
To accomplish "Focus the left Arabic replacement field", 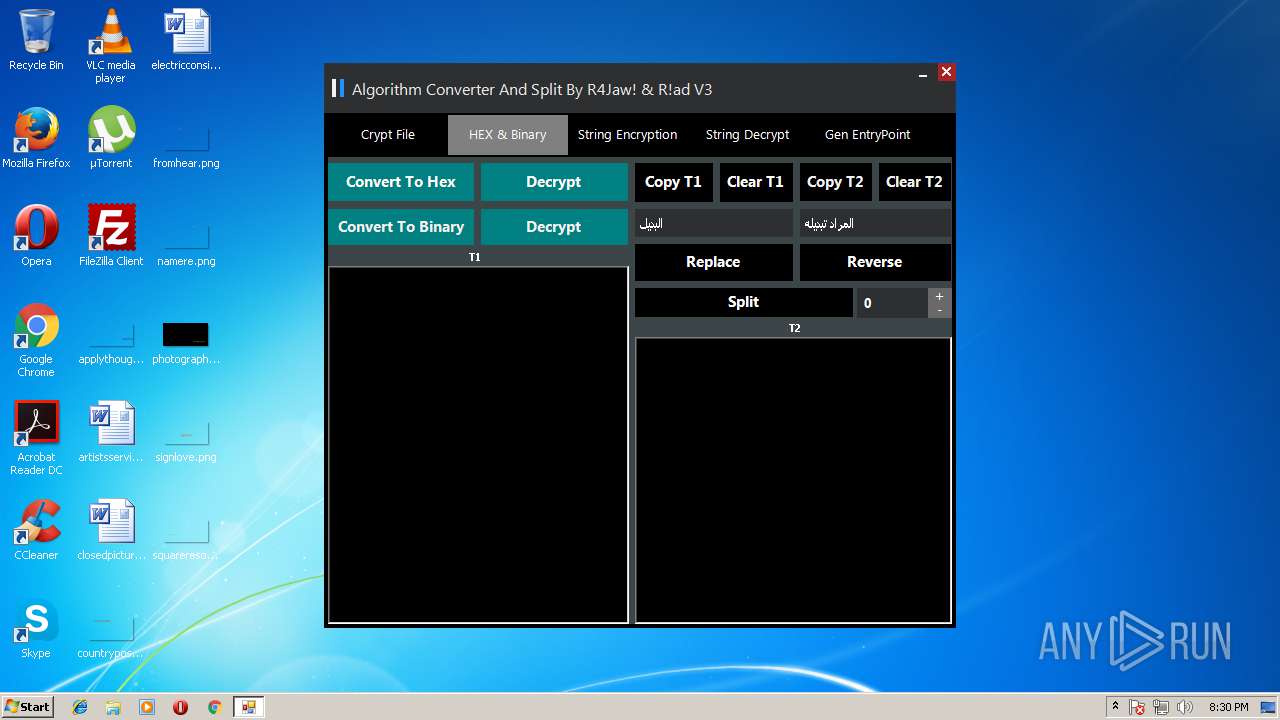I will 714,223.
